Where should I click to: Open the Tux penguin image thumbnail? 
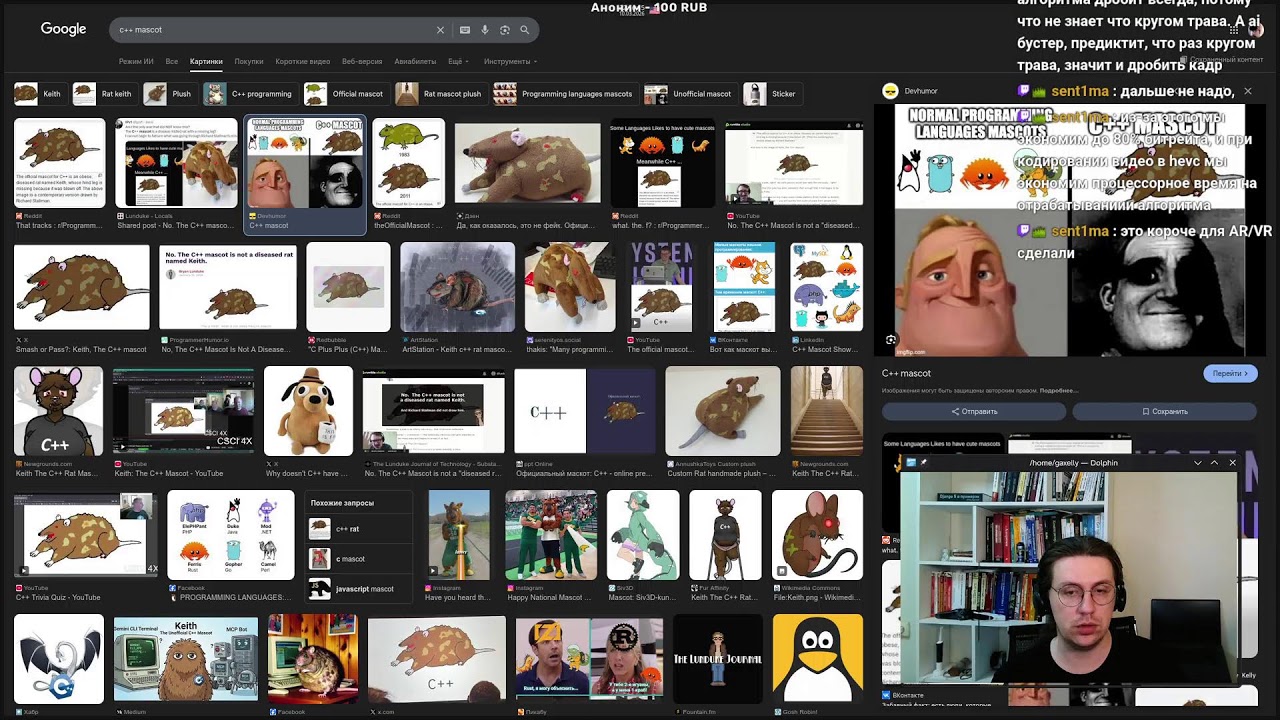[817, 658]
